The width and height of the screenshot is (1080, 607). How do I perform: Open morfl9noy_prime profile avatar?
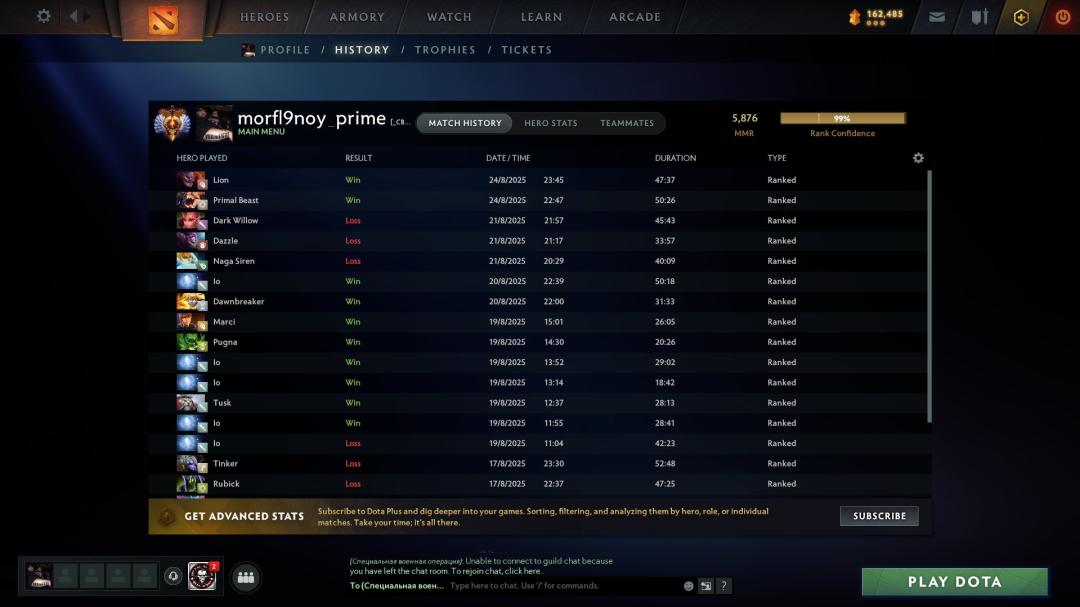214,123
